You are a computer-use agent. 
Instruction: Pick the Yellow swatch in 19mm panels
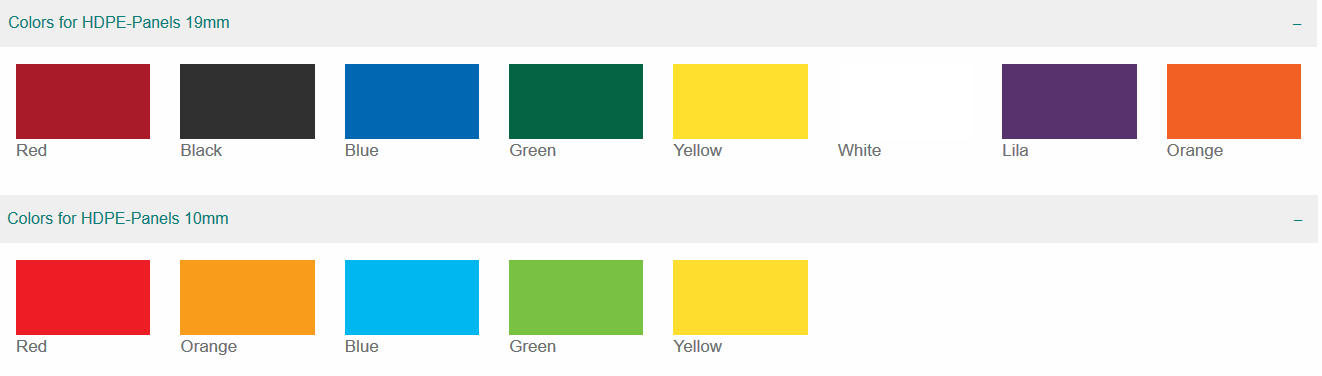point(740,101)
